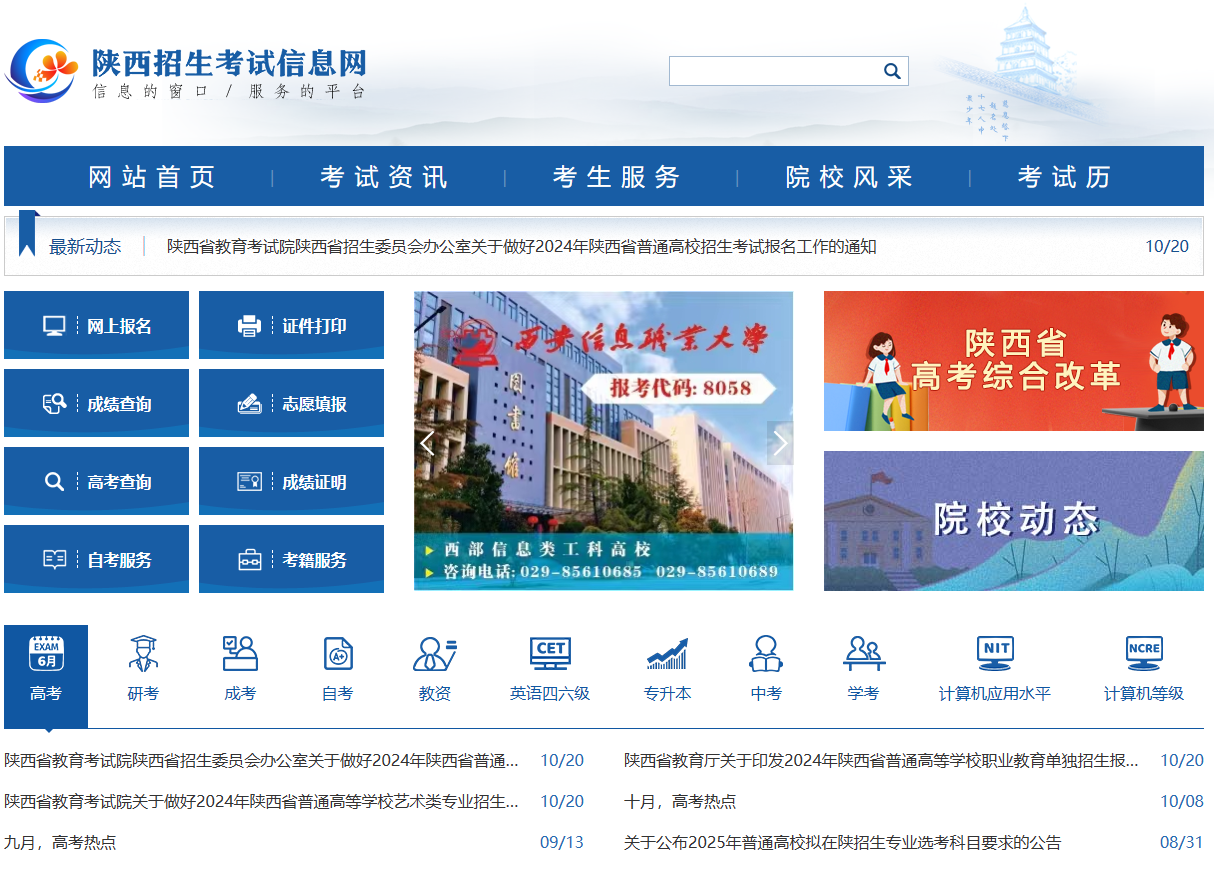1214x872 pixels.
Task: Click the magnifier icon for 高考查询
Action: [x=54, y=482]
